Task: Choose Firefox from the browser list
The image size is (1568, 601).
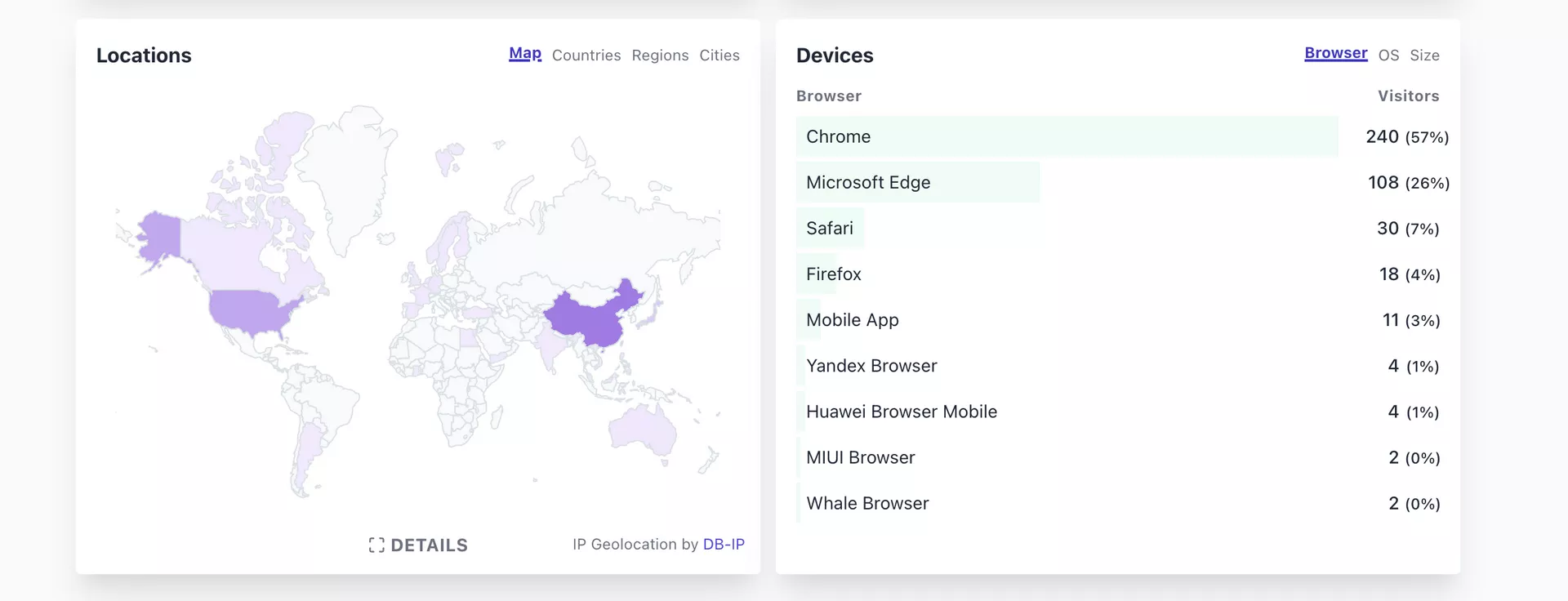Action: point(833,274)
